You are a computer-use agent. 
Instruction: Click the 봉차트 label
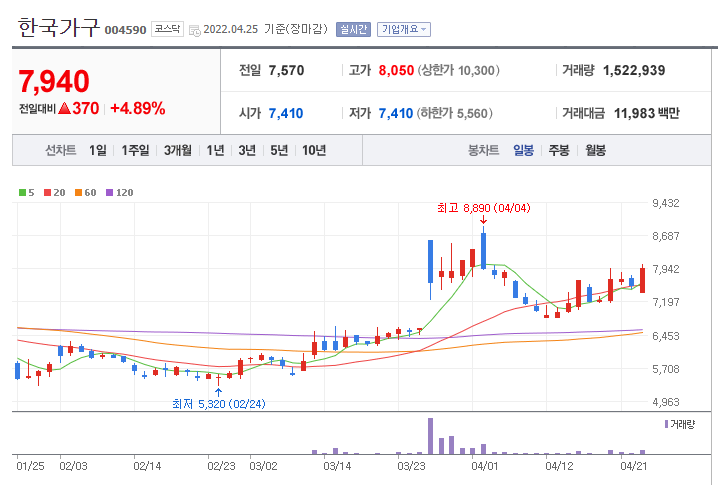tap(483, 150)
